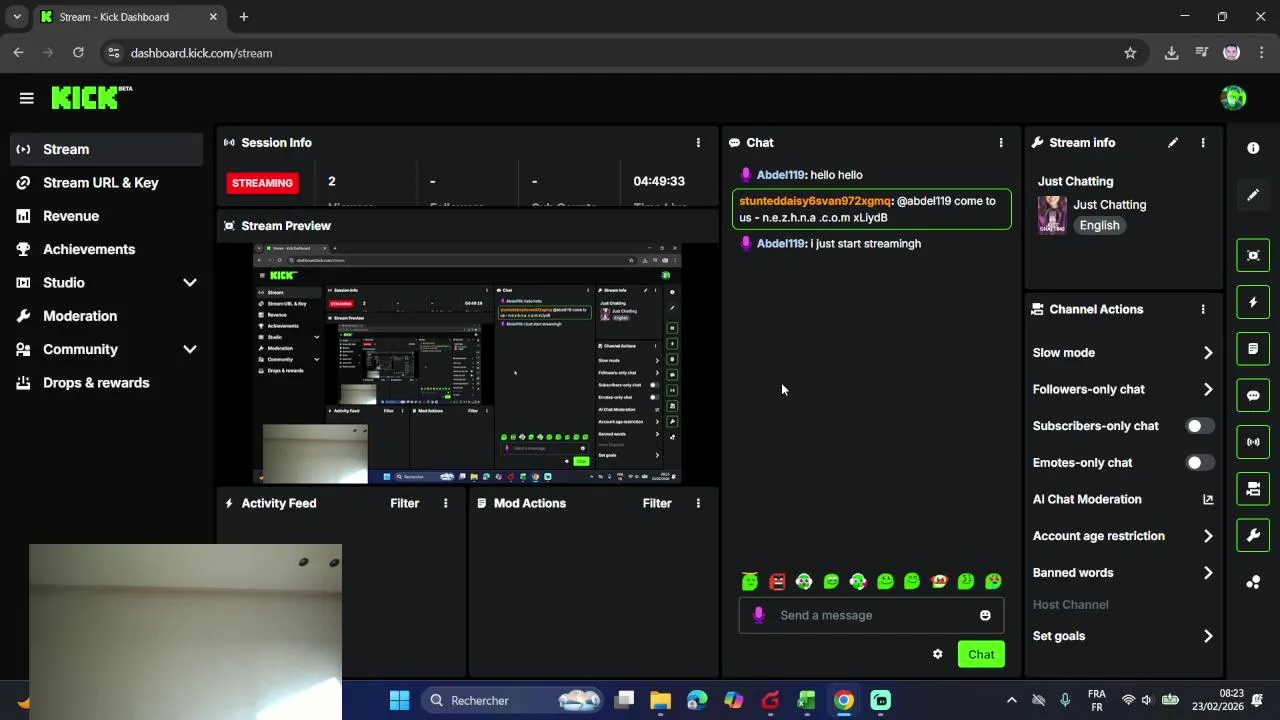Toggle Channel Actions widget icon in sidebar
Screen dimensions: 1280x720
pos(1253,489)
